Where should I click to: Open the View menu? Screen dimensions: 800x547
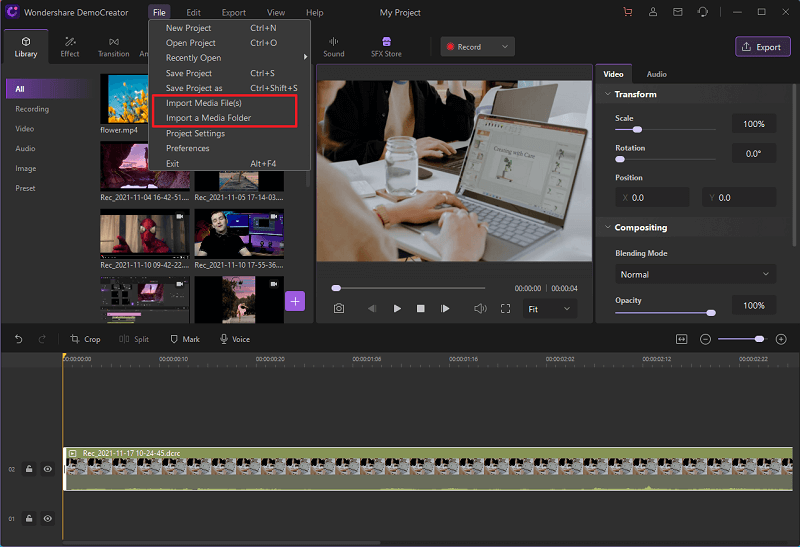point(276,12)
